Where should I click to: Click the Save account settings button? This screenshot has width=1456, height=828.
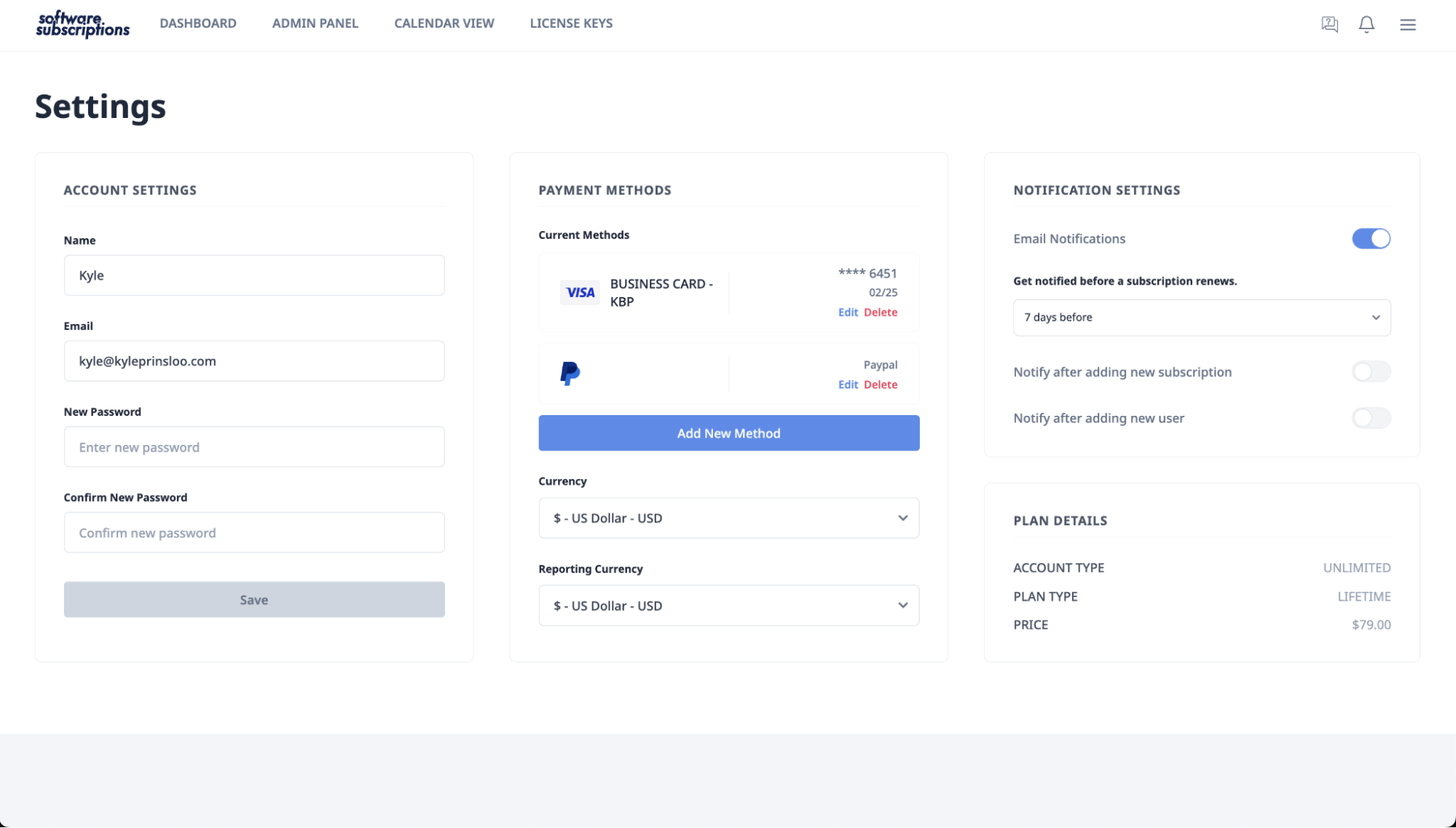[x=254, y=599]
